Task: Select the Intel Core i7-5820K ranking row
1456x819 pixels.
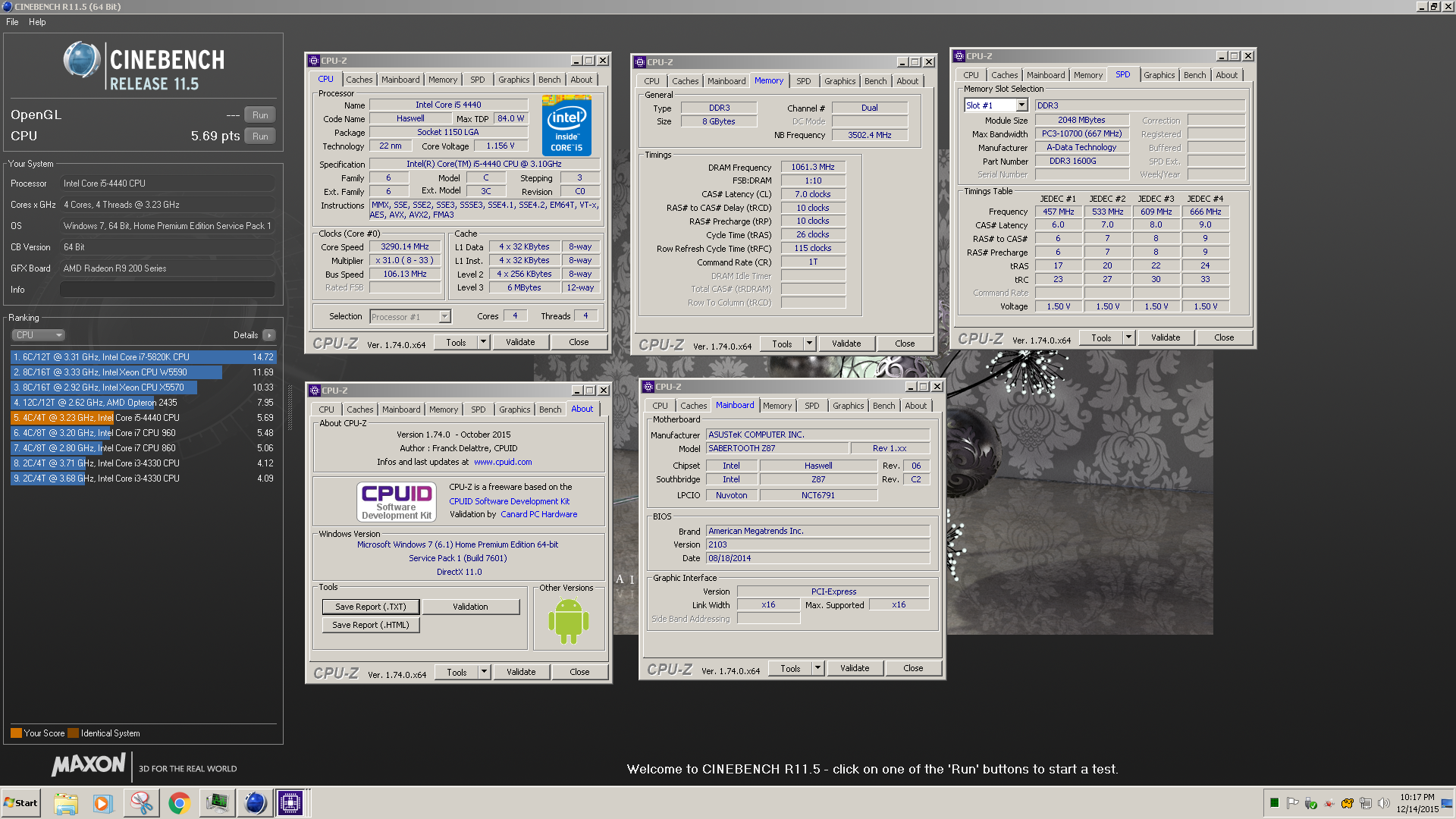Action: (x=143, y=357)
